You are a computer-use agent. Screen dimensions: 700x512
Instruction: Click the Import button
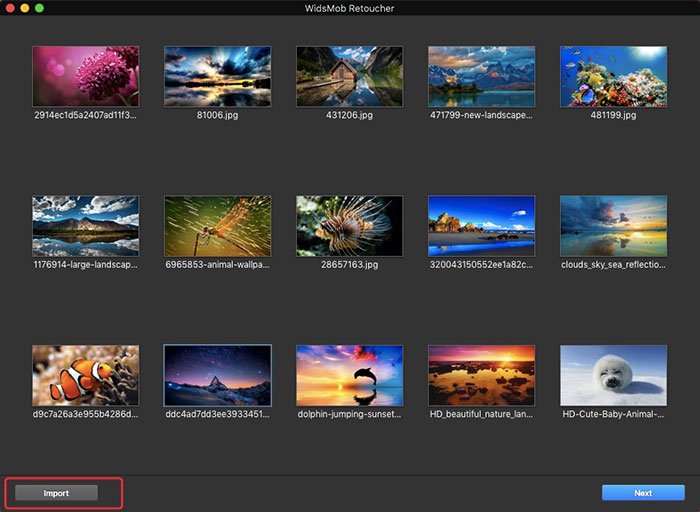(x=56, y=493)
